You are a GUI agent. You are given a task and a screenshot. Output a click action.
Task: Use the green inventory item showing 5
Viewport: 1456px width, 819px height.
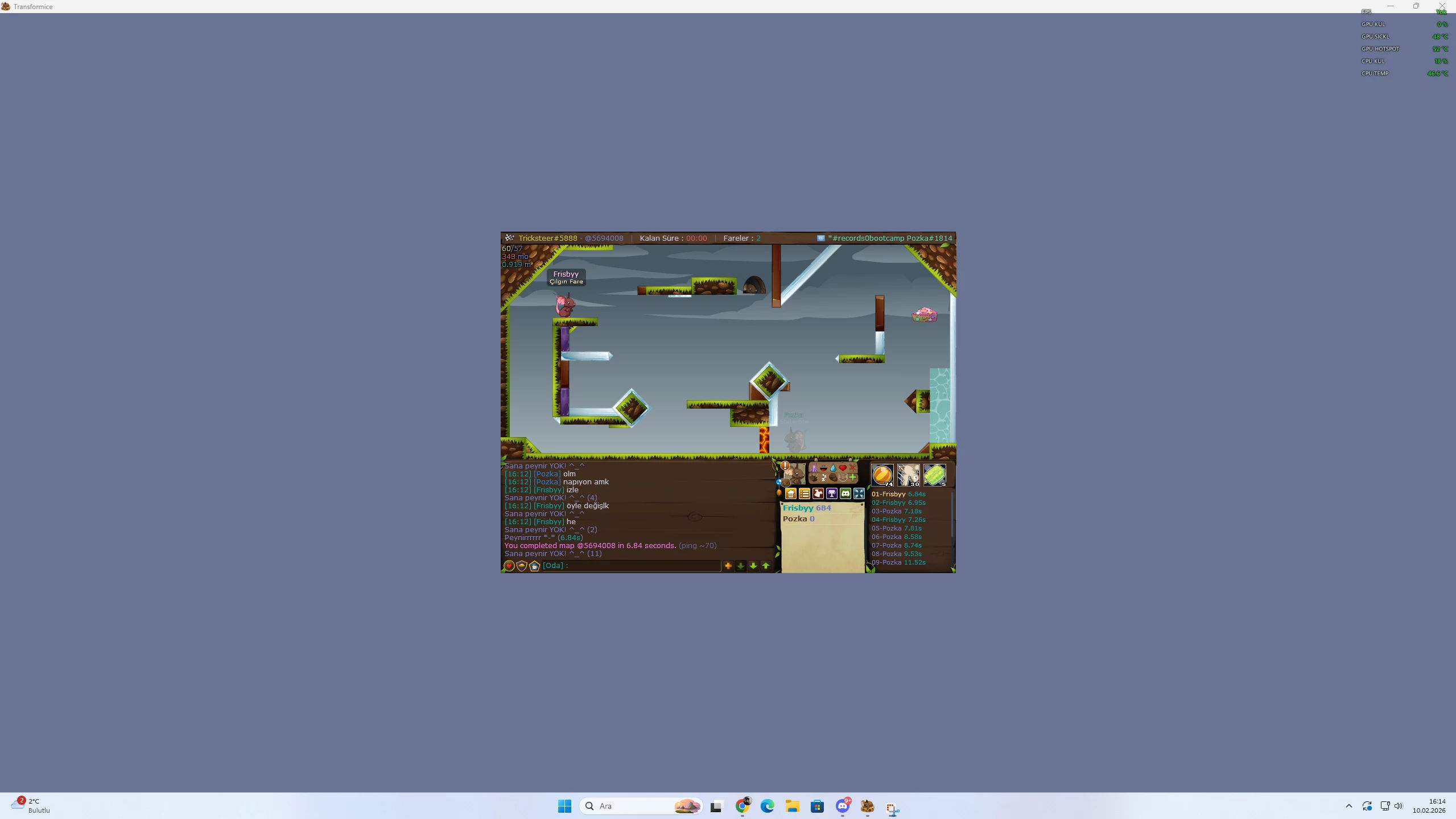(935, 475)
